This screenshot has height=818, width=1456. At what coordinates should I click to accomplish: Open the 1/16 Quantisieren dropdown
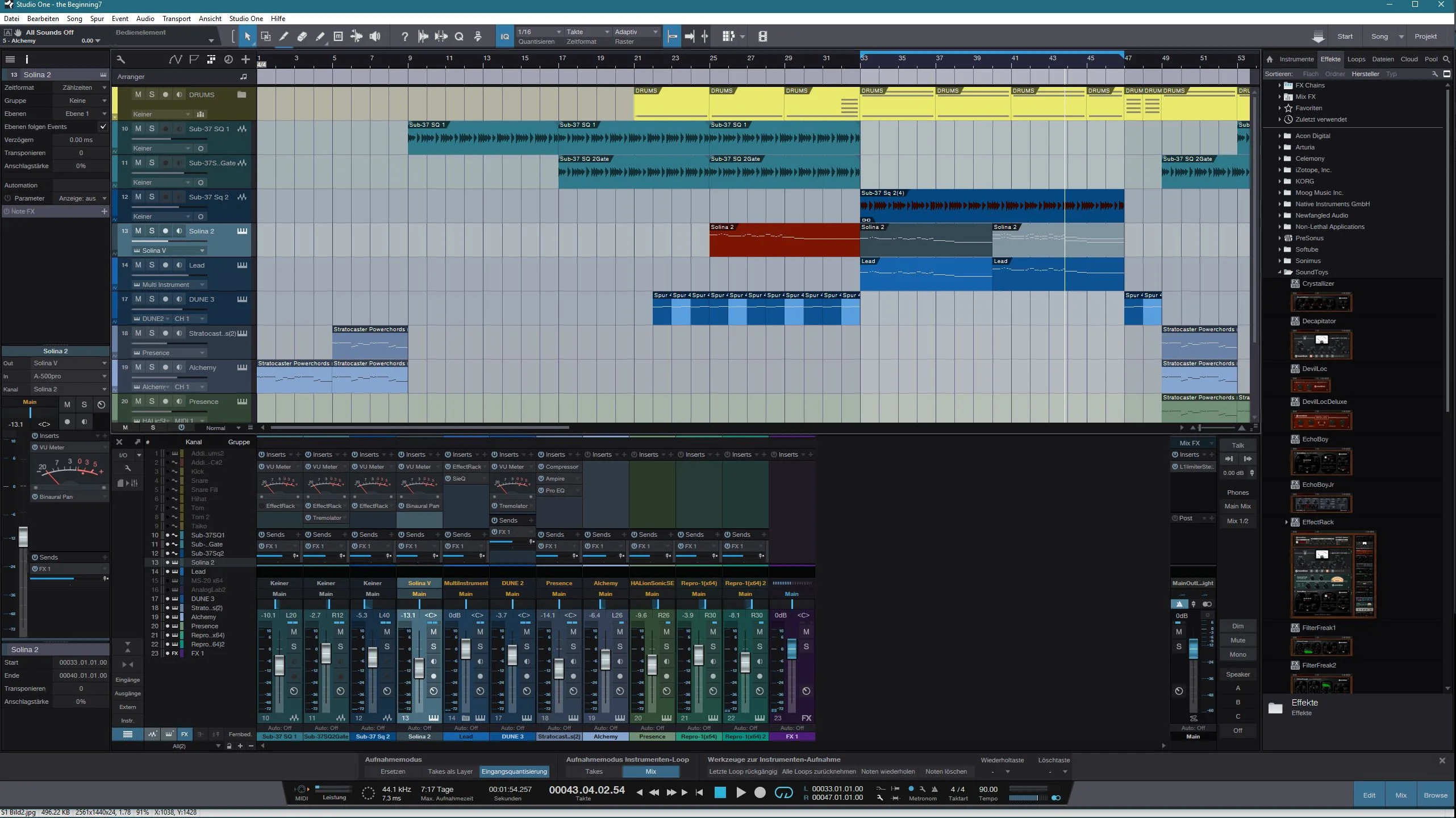click(539, 32)
